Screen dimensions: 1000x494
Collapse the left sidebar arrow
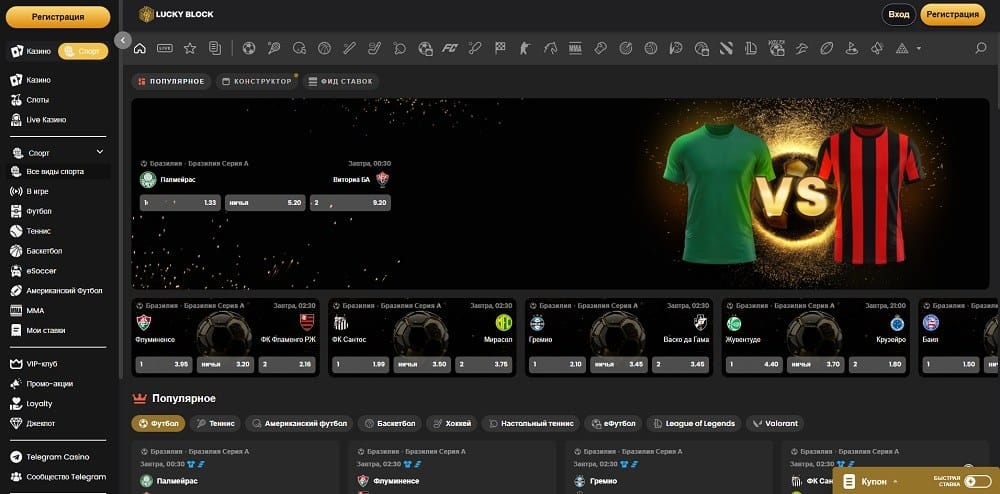tap(122, 40)
